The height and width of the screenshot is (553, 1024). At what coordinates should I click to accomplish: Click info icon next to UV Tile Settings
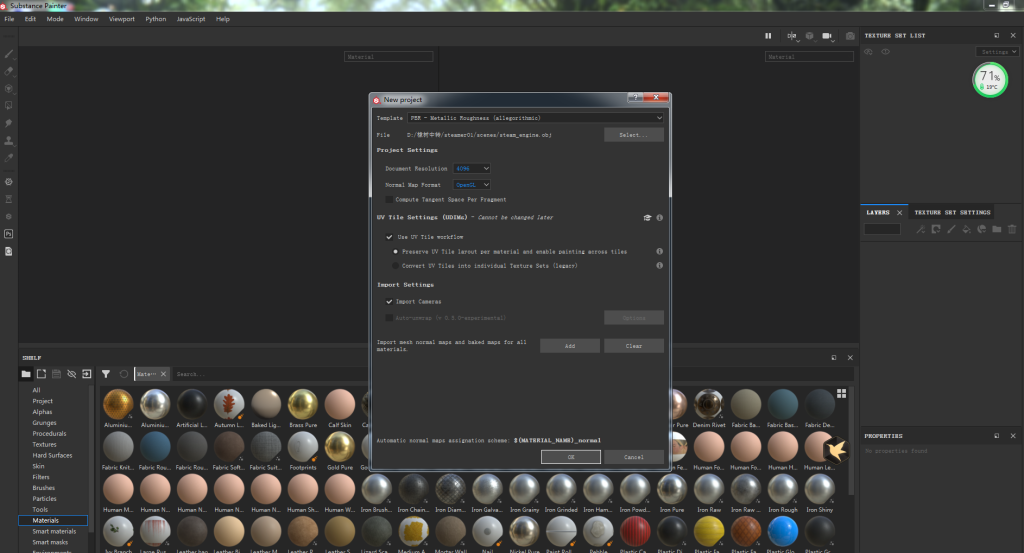[660, 217]
